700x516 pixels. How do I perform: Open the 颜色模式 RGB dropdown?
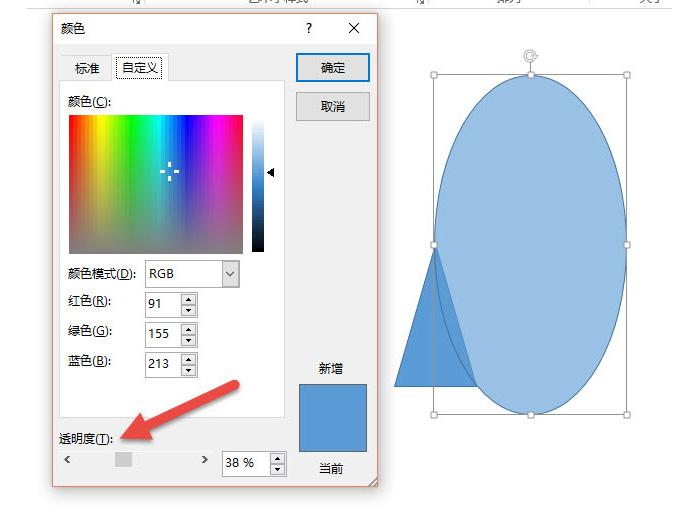click(230, 273)
